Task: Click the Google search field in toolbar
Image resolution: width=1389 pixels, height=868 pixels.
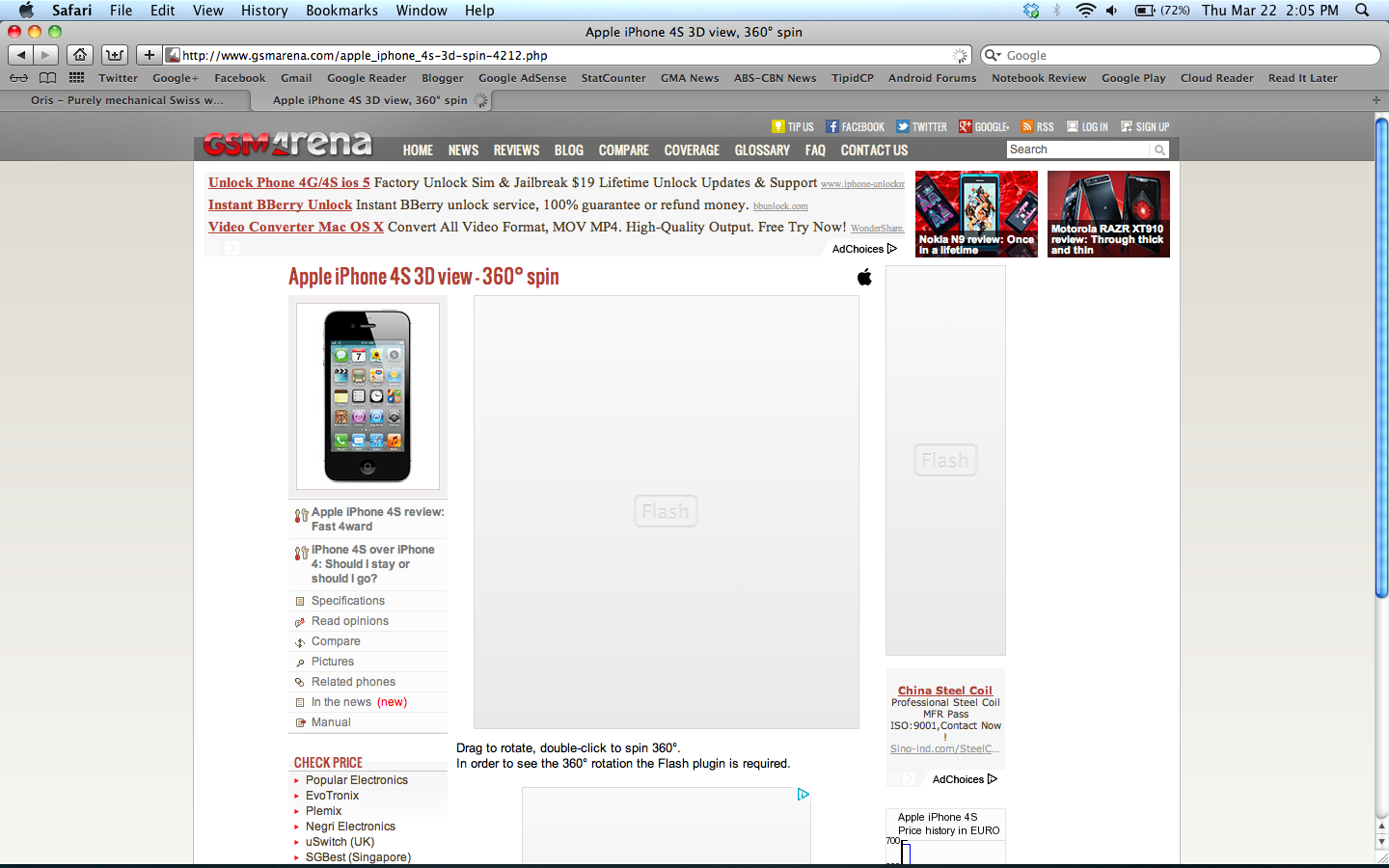Action: click(x=1181, y=55)
